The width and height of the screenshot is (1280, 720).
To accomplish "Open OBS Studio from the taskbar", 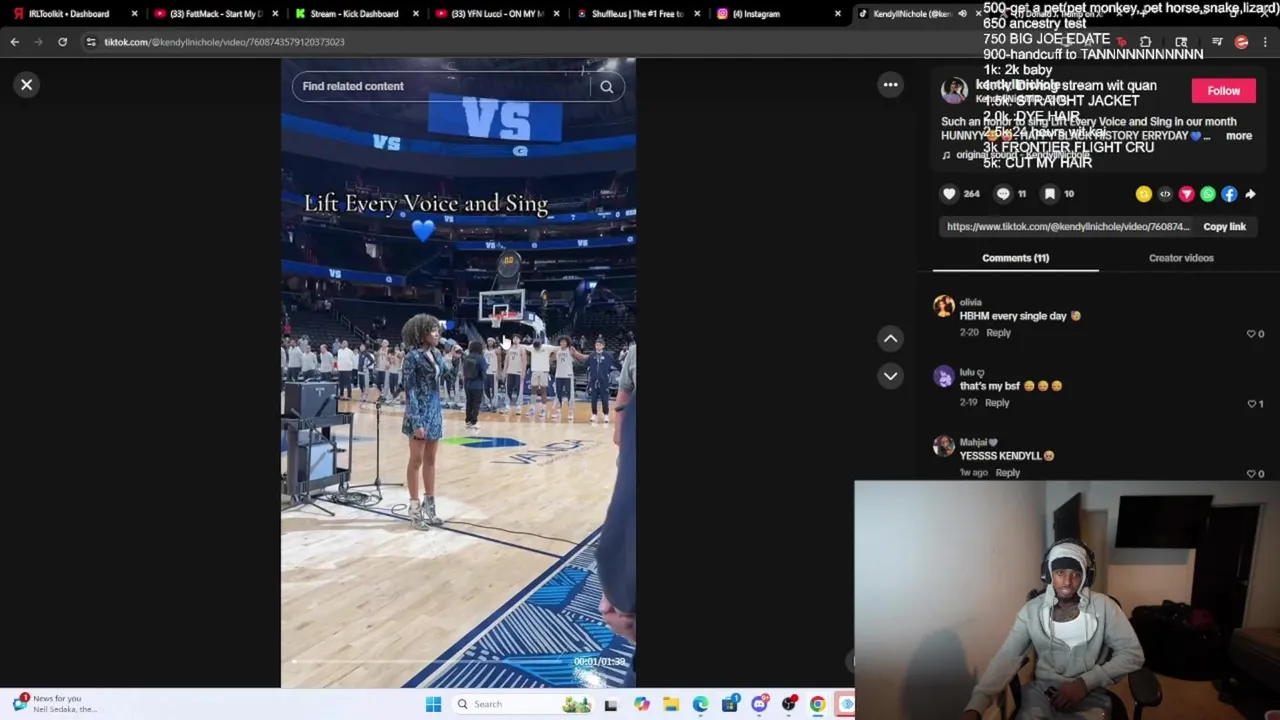I will (x=789, y=704).
